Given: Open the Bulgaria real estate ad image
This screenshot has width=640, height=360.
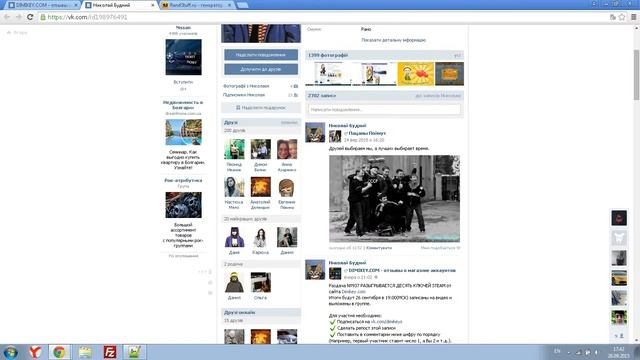Looking at the screenshot, I should 183,132.
